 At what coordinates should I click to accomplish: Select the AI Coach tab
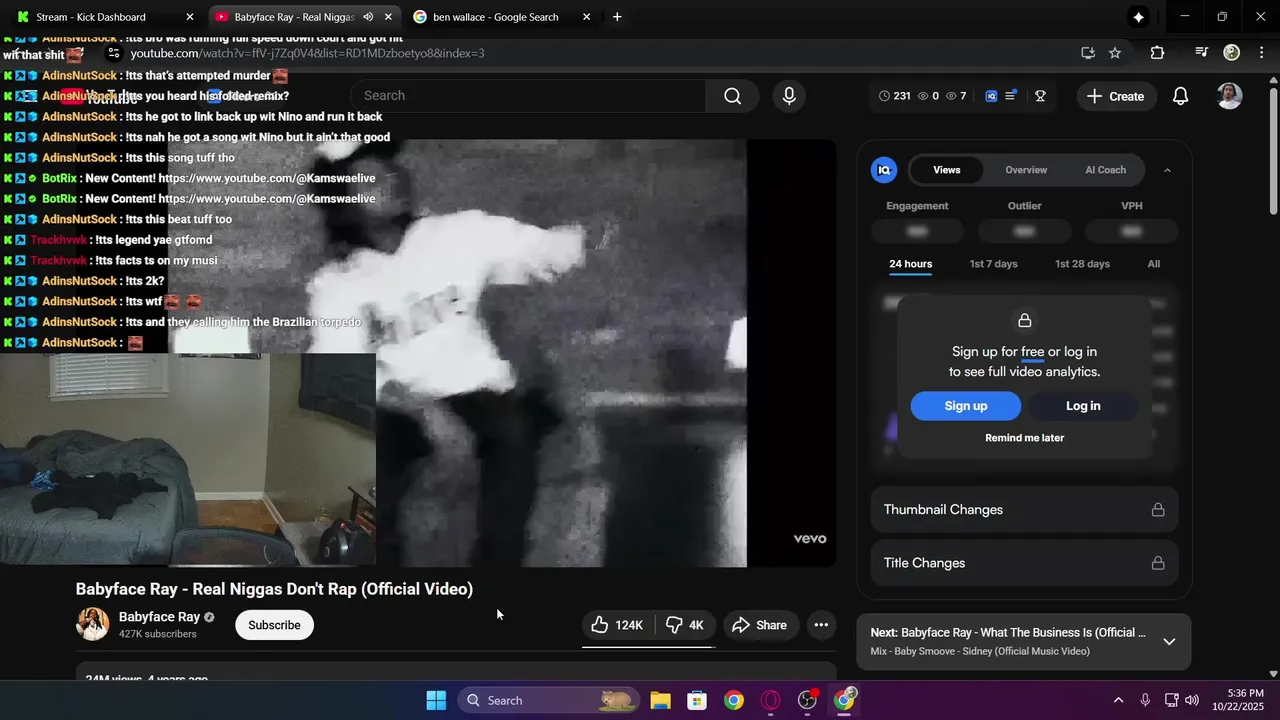coord(1106,170)
